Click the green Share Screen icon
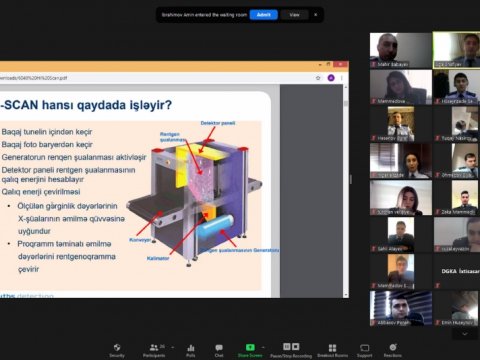 (x=250, y=347)
